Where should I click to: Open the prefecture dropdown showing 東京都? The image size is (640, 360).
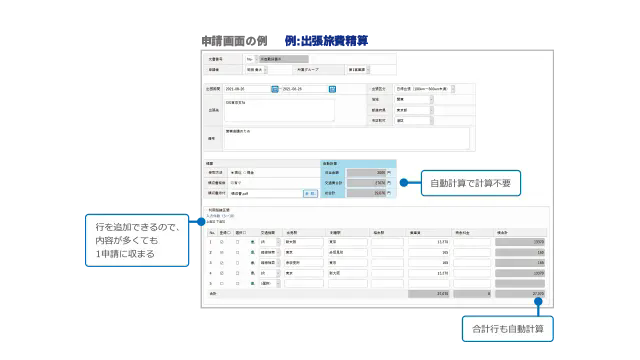tap(414, 110)
